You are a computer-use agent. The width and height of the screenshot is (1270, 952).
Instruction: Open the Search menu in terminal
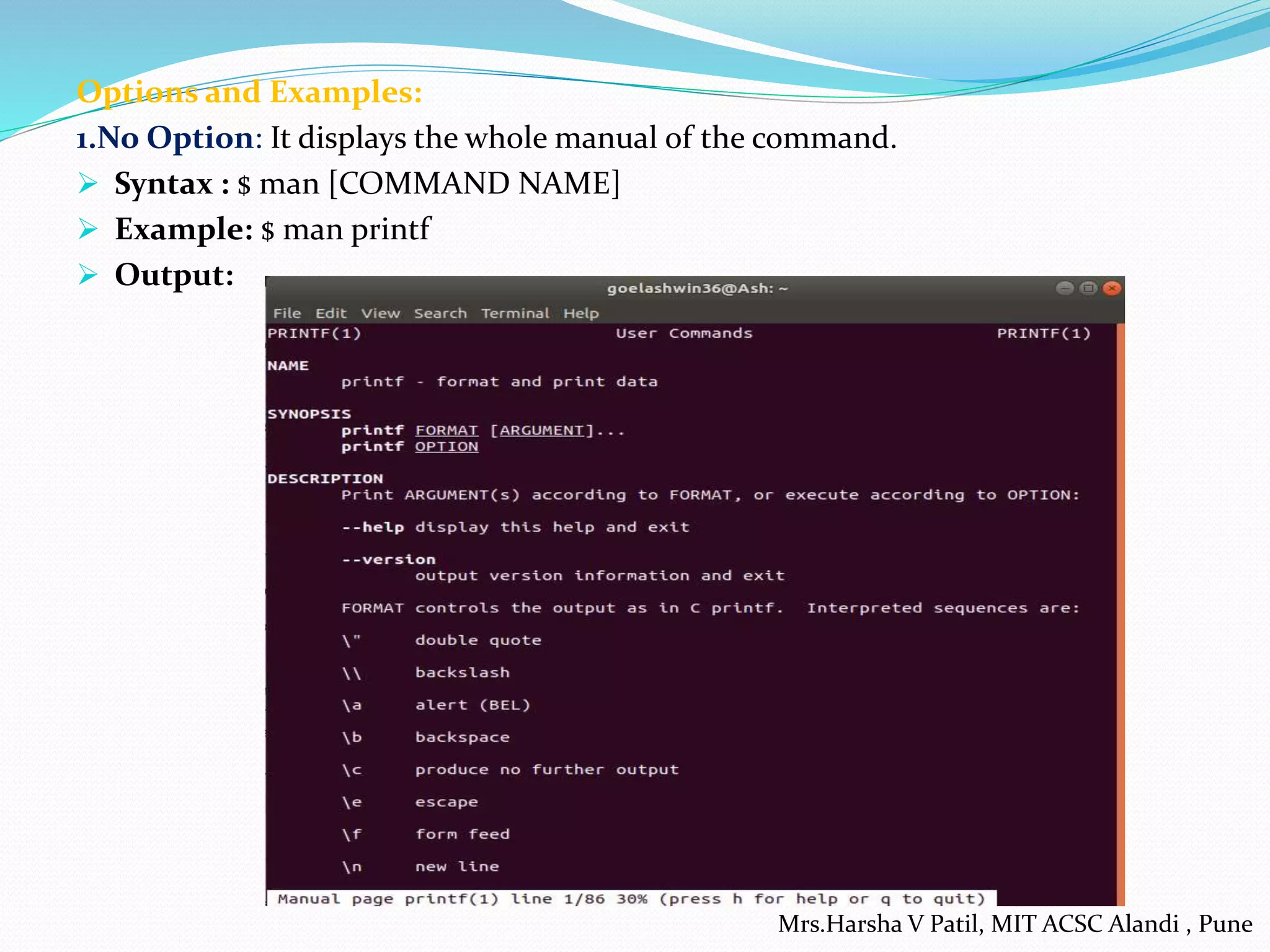tap(440, 314)
